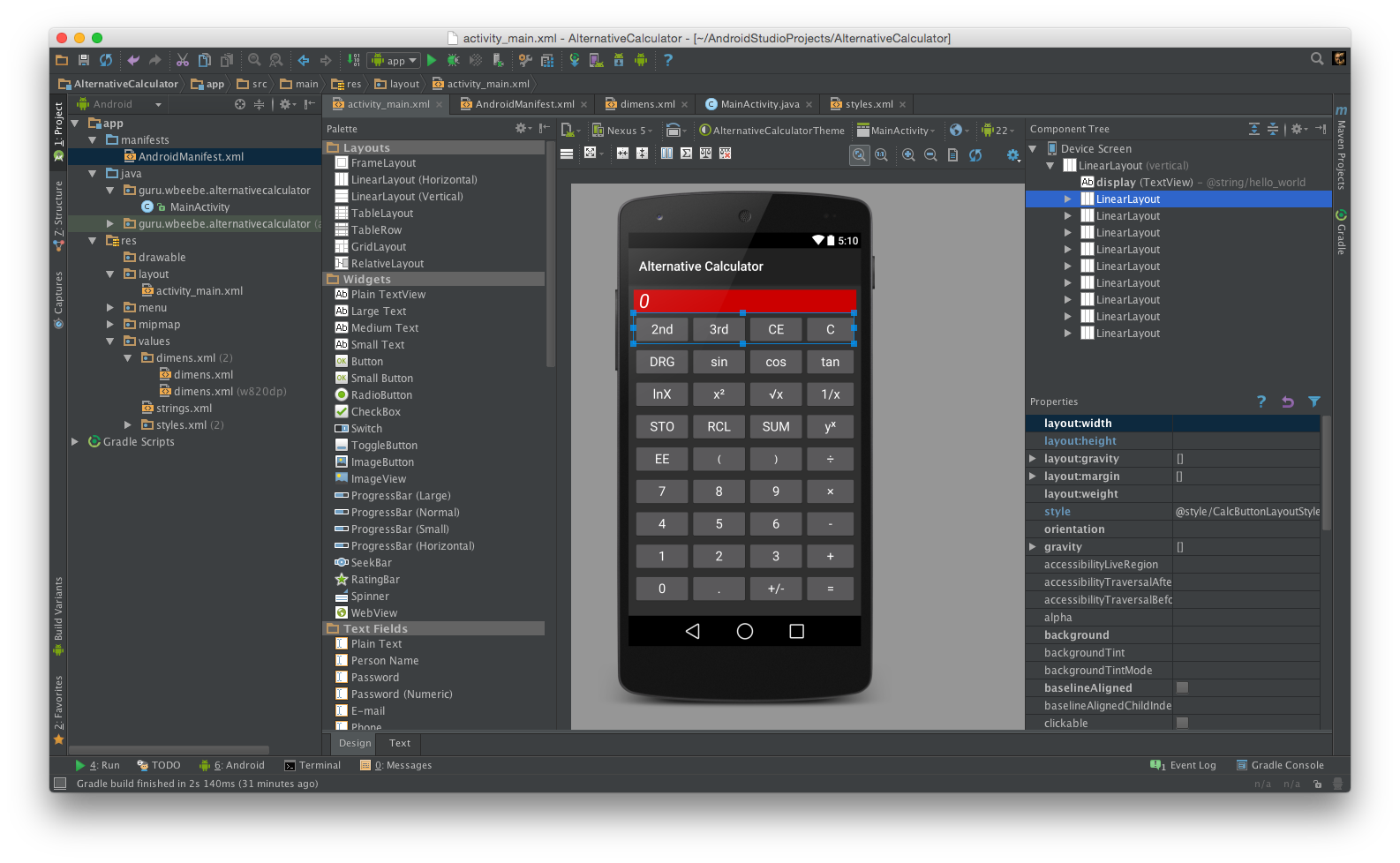Open the AVD Manager icon

(597, 60)
